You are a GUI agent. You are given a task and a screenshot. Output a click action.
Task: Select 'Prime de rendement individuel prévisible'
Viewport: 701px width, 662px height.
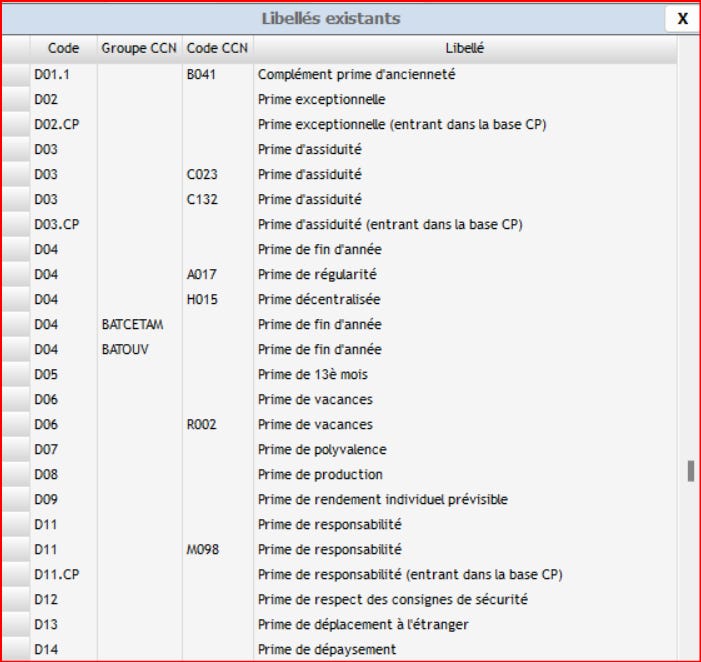click(383, 500)
